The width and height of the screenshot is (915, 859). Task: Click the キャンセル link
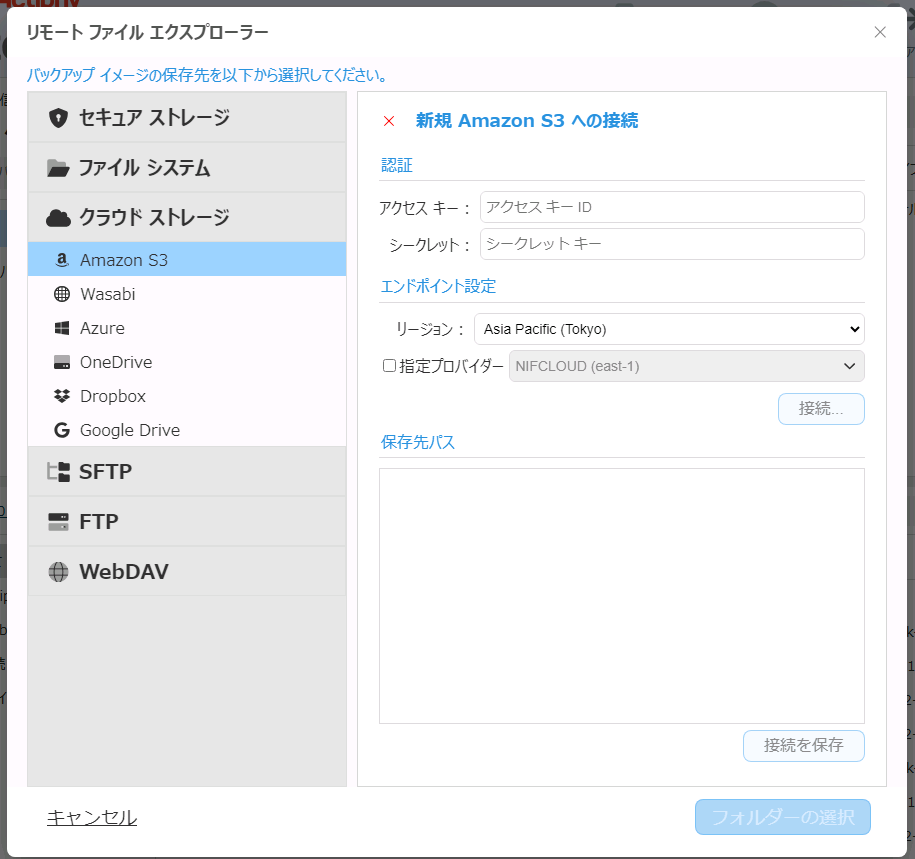92,817
